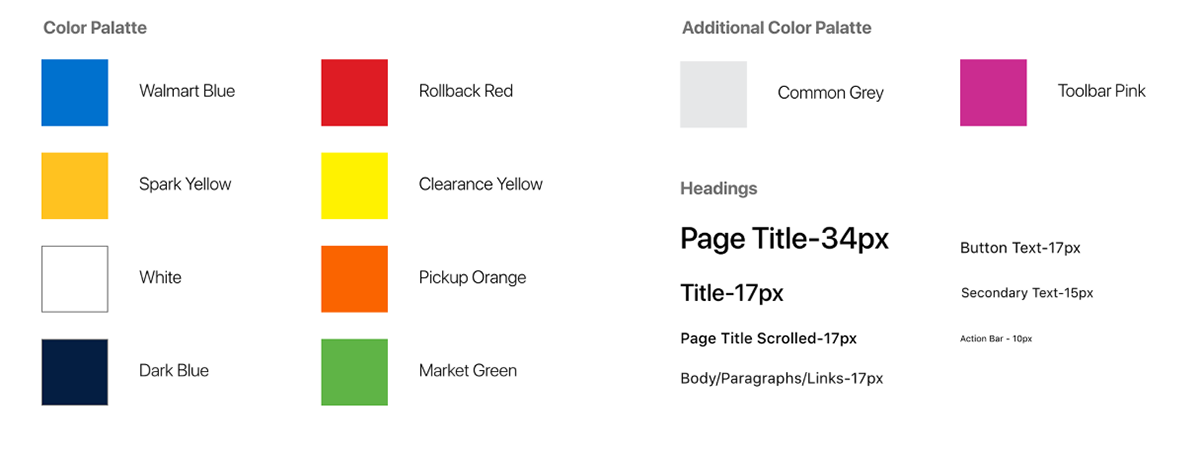This screenshot has width=1200, height=450.
Task: Click the Color Palatte heading
Action: tap(95, 28)
